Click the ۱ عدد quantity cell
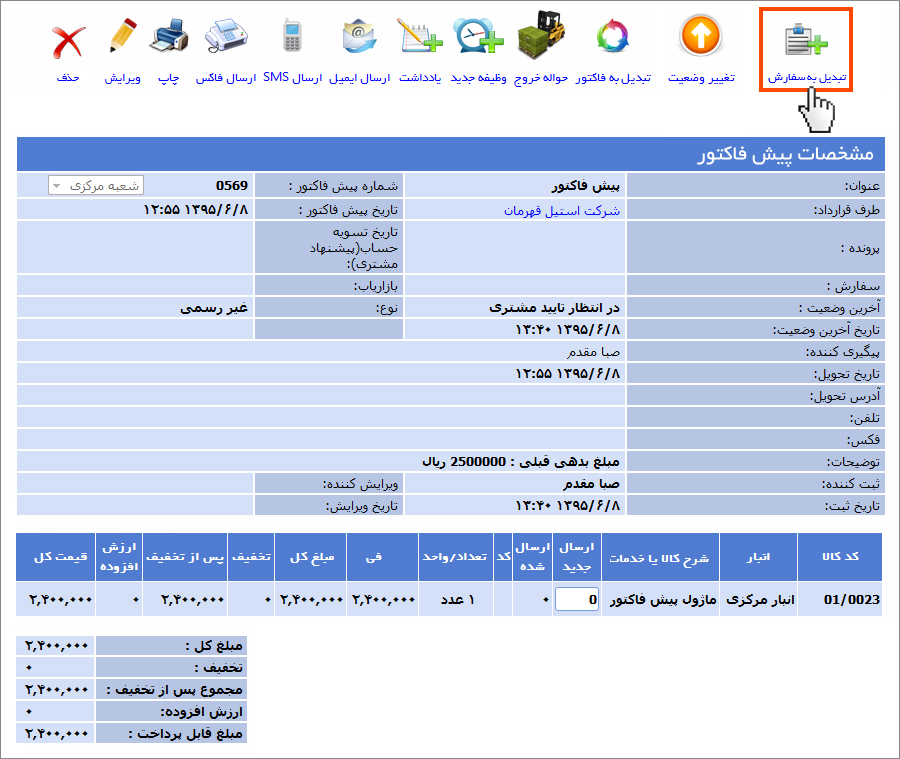Image resolution: width=900 pixels, height=759 pixels. 457,599
